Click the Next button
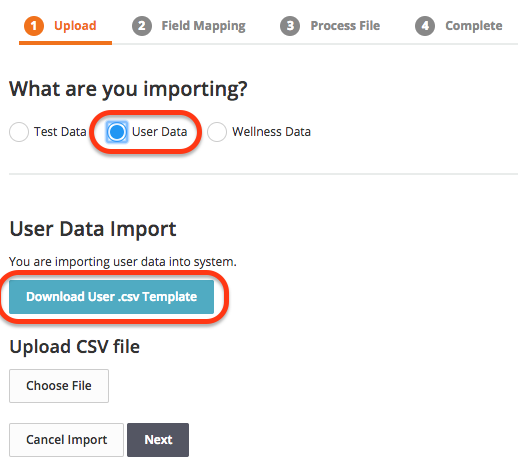Image resolution: width=518 pixels, height=474 pixels. [x=158, y=440]
